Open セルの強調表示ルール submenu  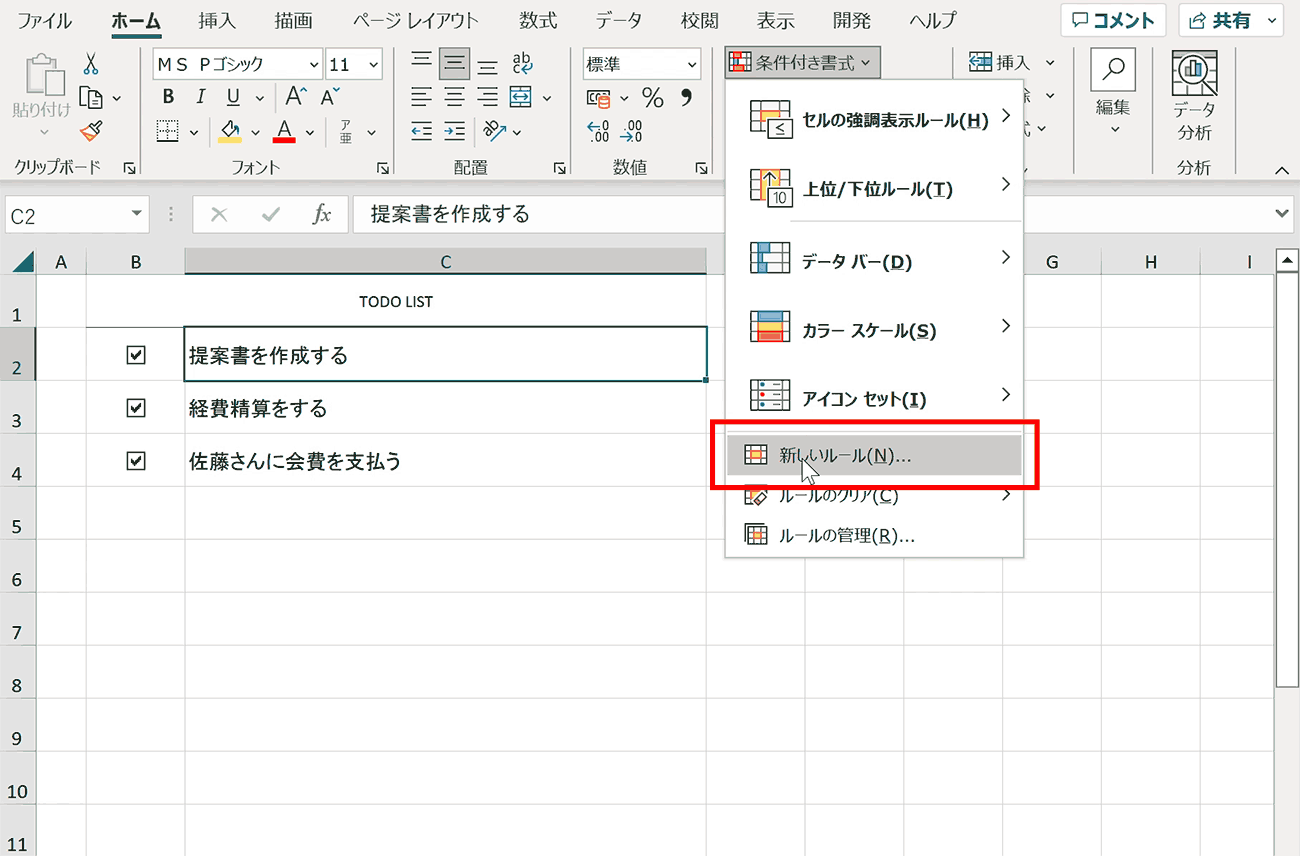(x=875, y=120)
